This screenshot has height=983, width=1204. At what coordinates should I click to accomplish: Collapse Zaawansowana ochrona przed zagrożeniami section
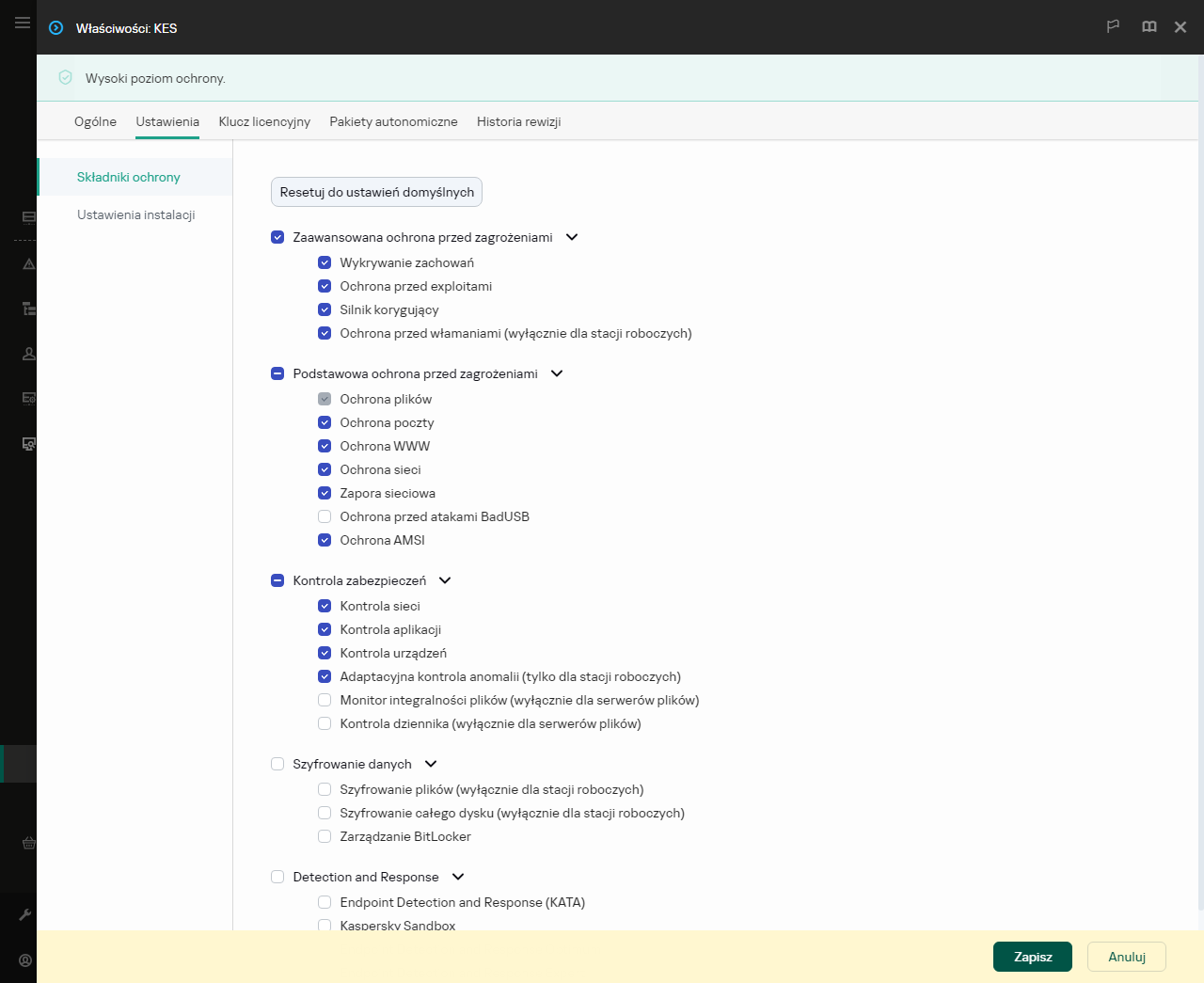572,237
